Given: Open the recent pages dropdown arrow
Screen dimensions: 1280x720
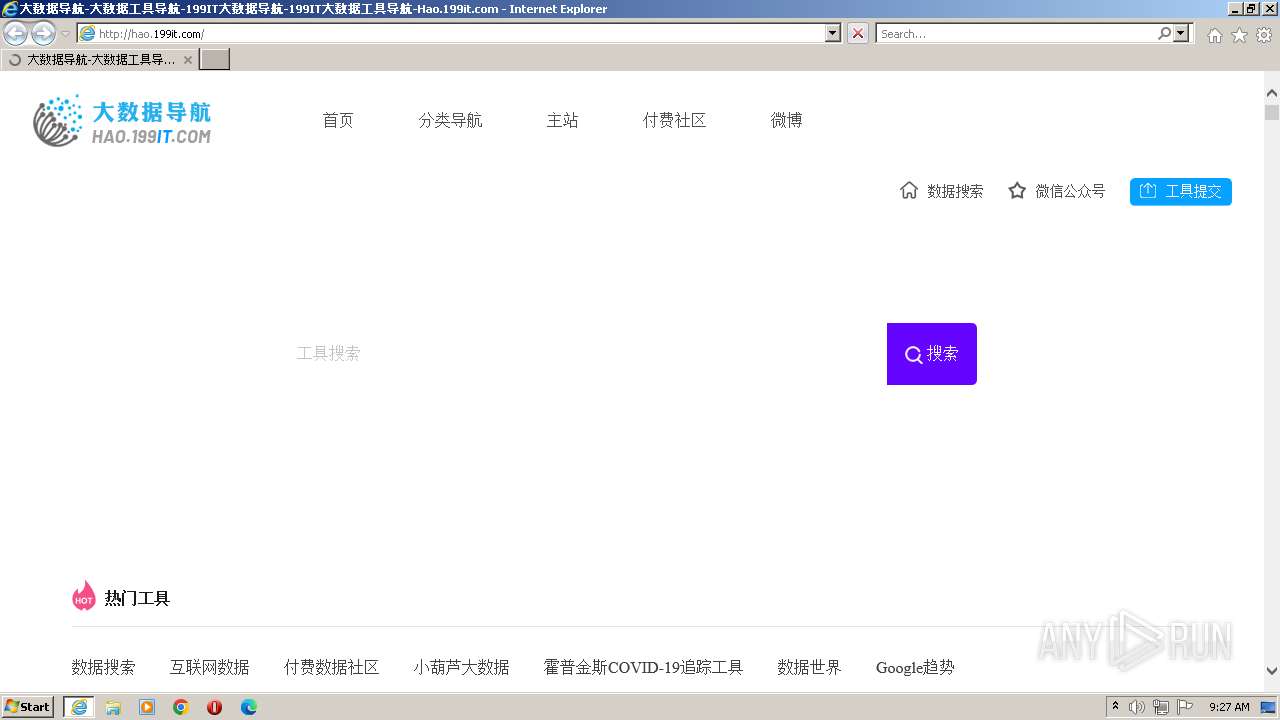Looking at the screenshot, I should tap(65, 34).
